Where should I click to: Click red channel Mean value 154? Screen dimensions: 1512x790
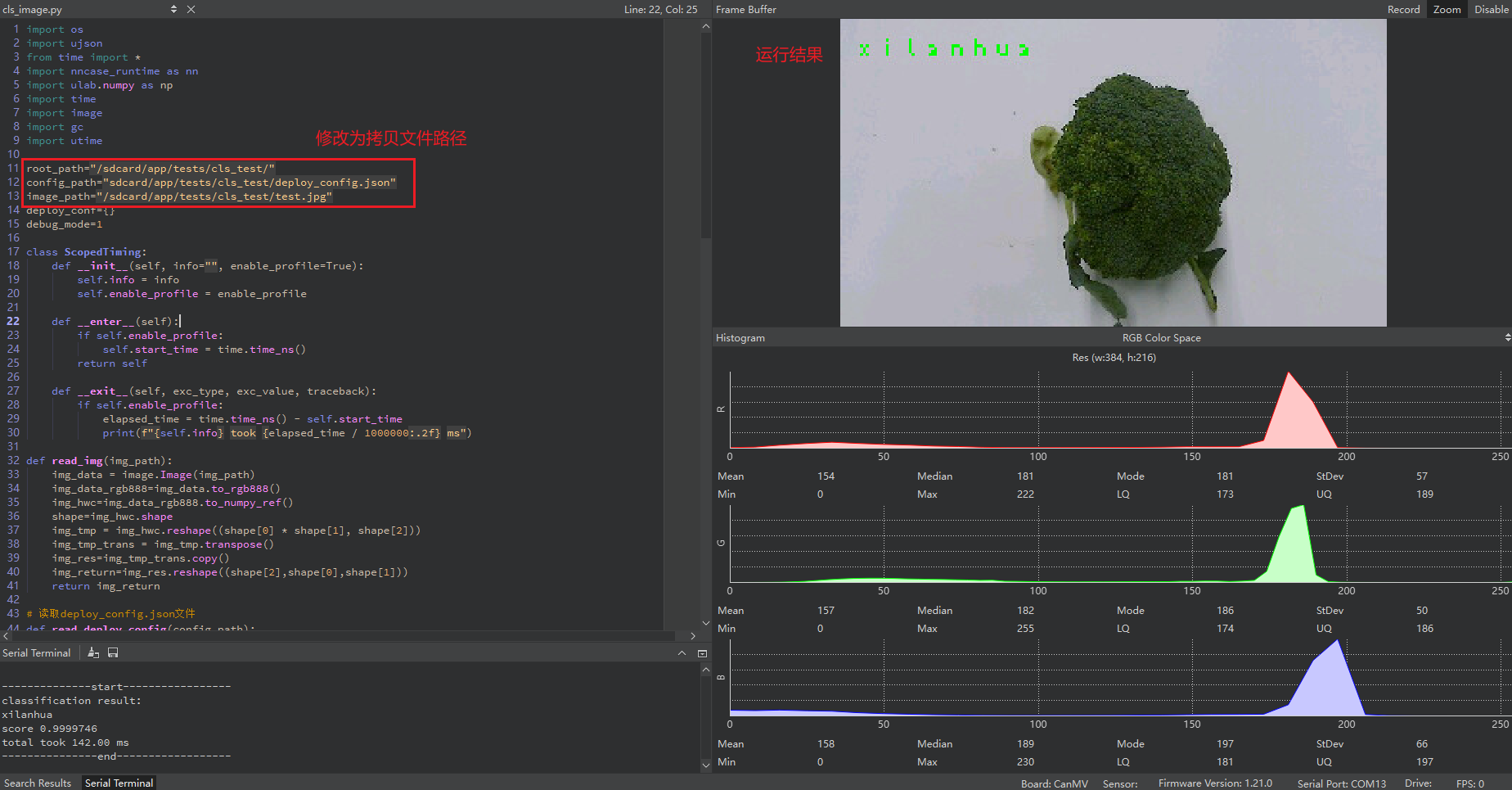(x=826, y=476)
